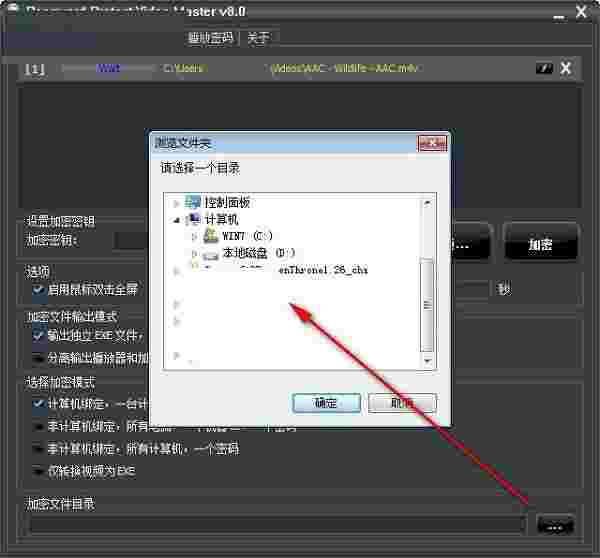Viewport: 600px width, 558px height.
Task: Click the 计算机 computer icon in tree
Action: [194, 219]
